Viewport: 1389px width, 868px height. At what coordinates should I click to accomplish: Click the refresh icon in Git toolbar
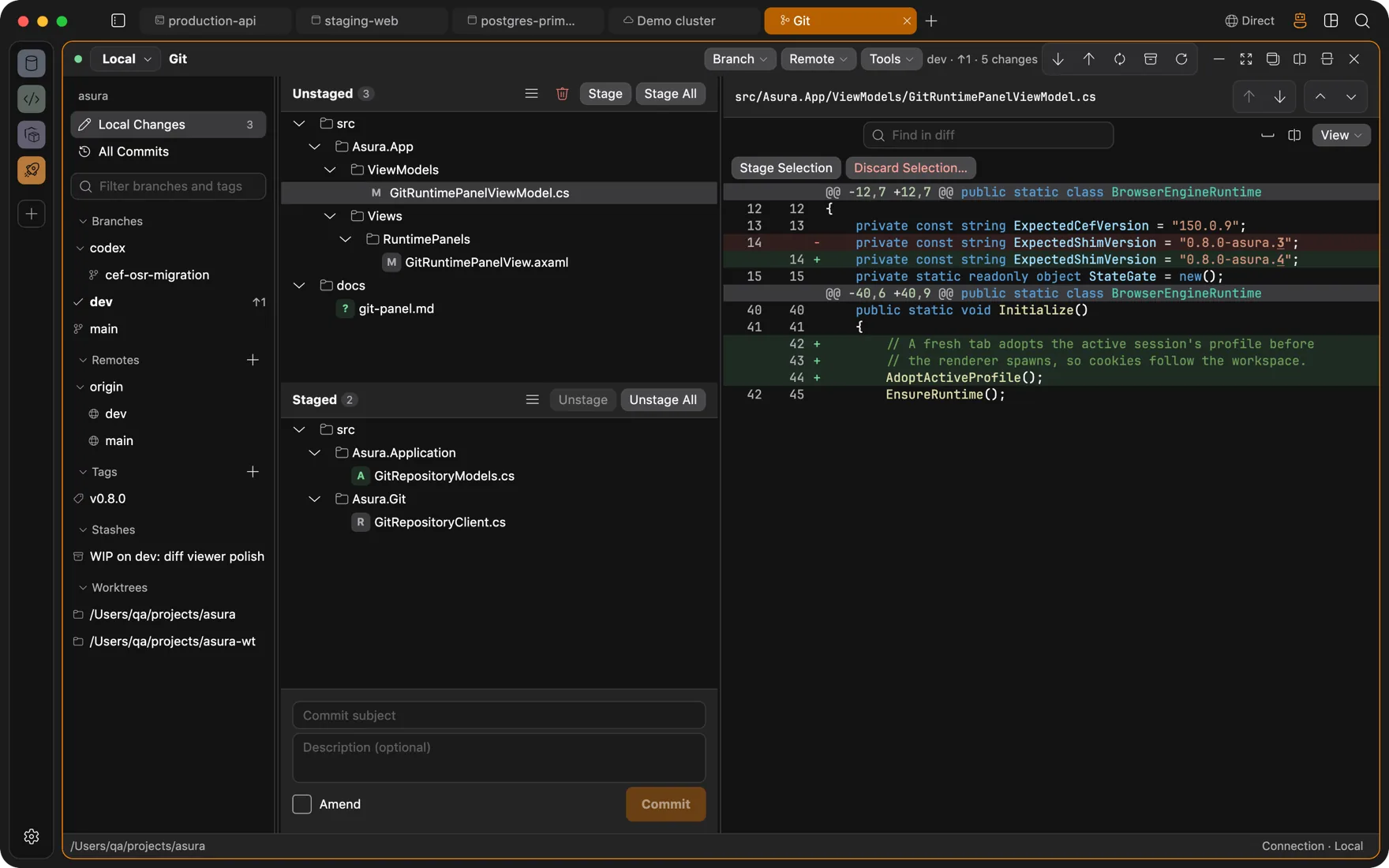click(x=1181, y=59)
